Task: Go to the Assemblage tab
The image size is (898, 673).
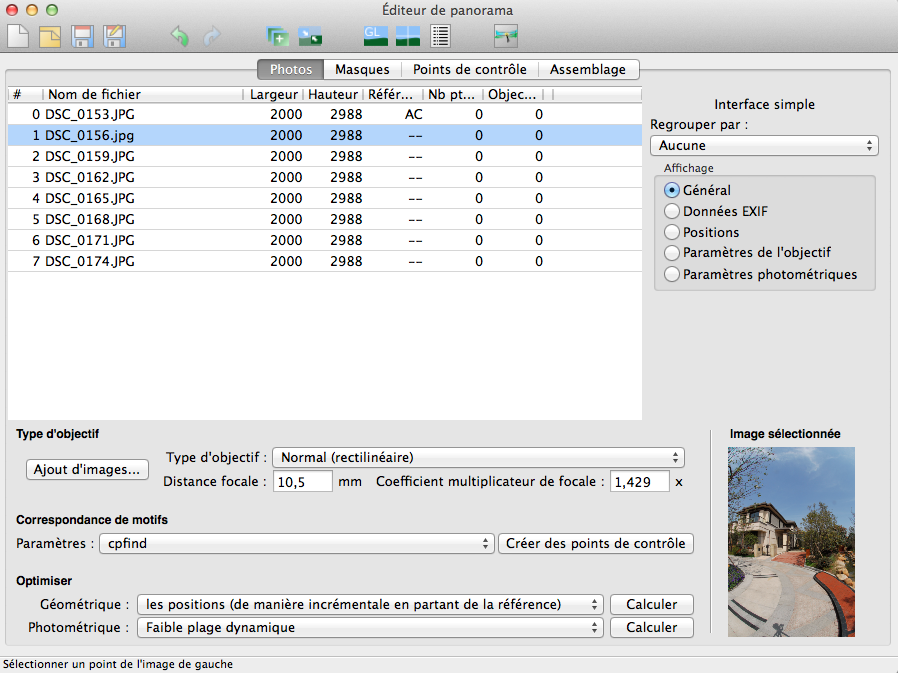Action: point(588,69)
